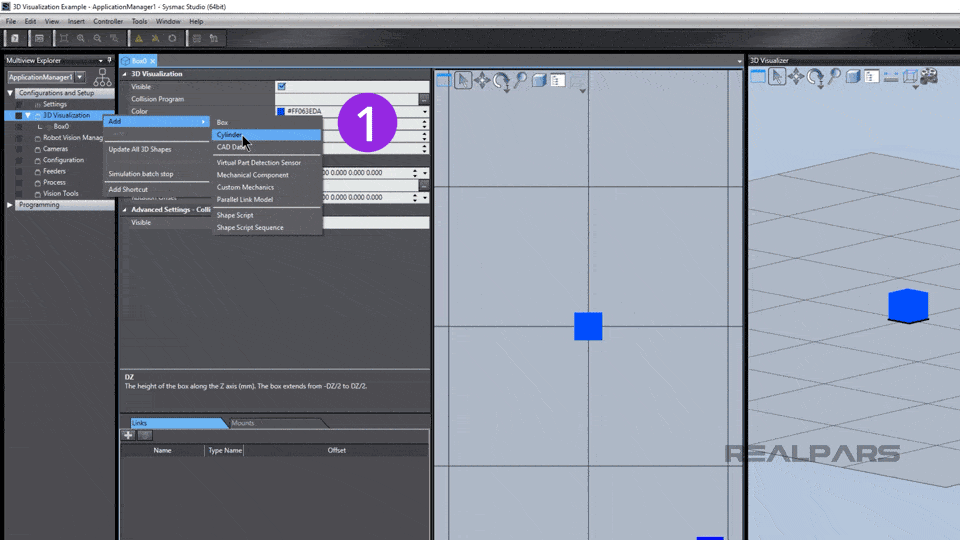Image resolution: width=960 pixels, height=540 pixels.
Task: Toggle the Visible checkbox under 3D Visualization
Action: (282, 86)
